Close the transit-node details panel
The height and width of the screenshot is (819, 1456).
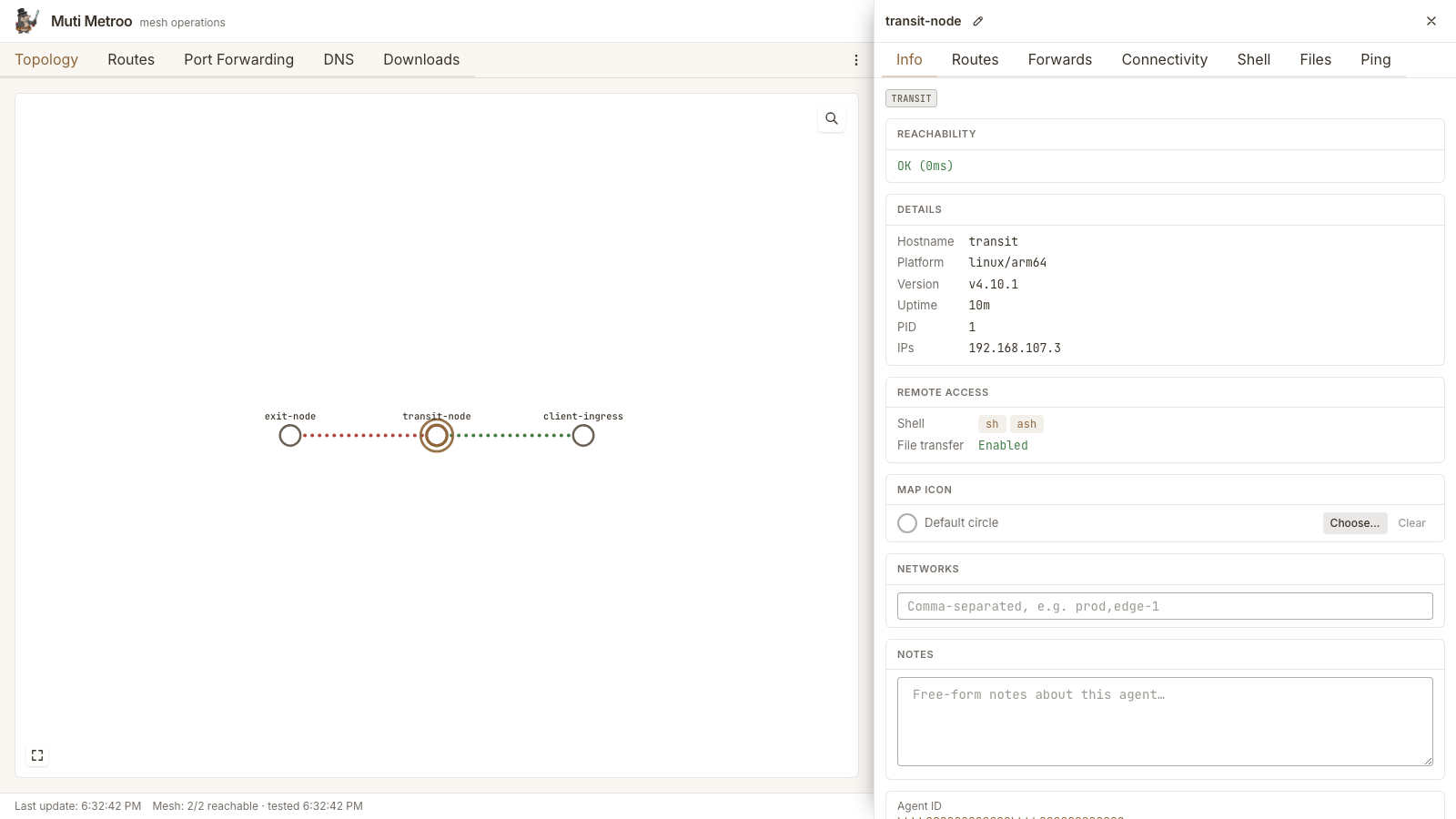[x=1431, y=21]
